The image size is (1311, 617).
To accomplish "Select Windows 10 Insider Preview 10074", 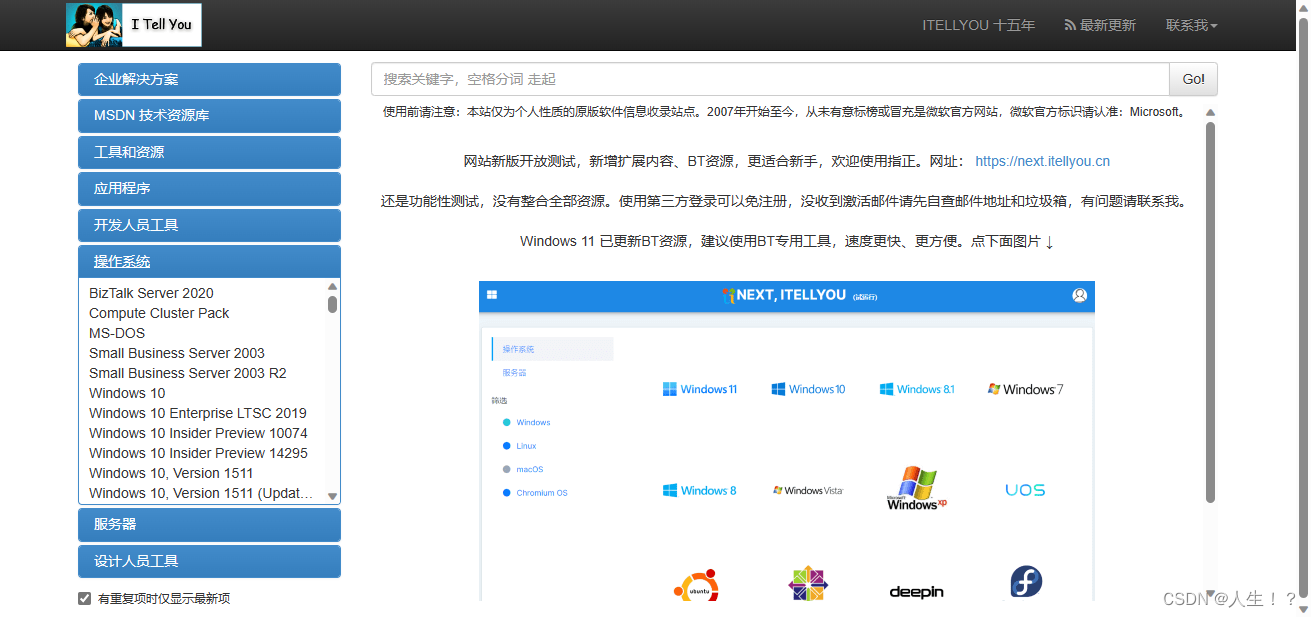I will tap(198, 433).
